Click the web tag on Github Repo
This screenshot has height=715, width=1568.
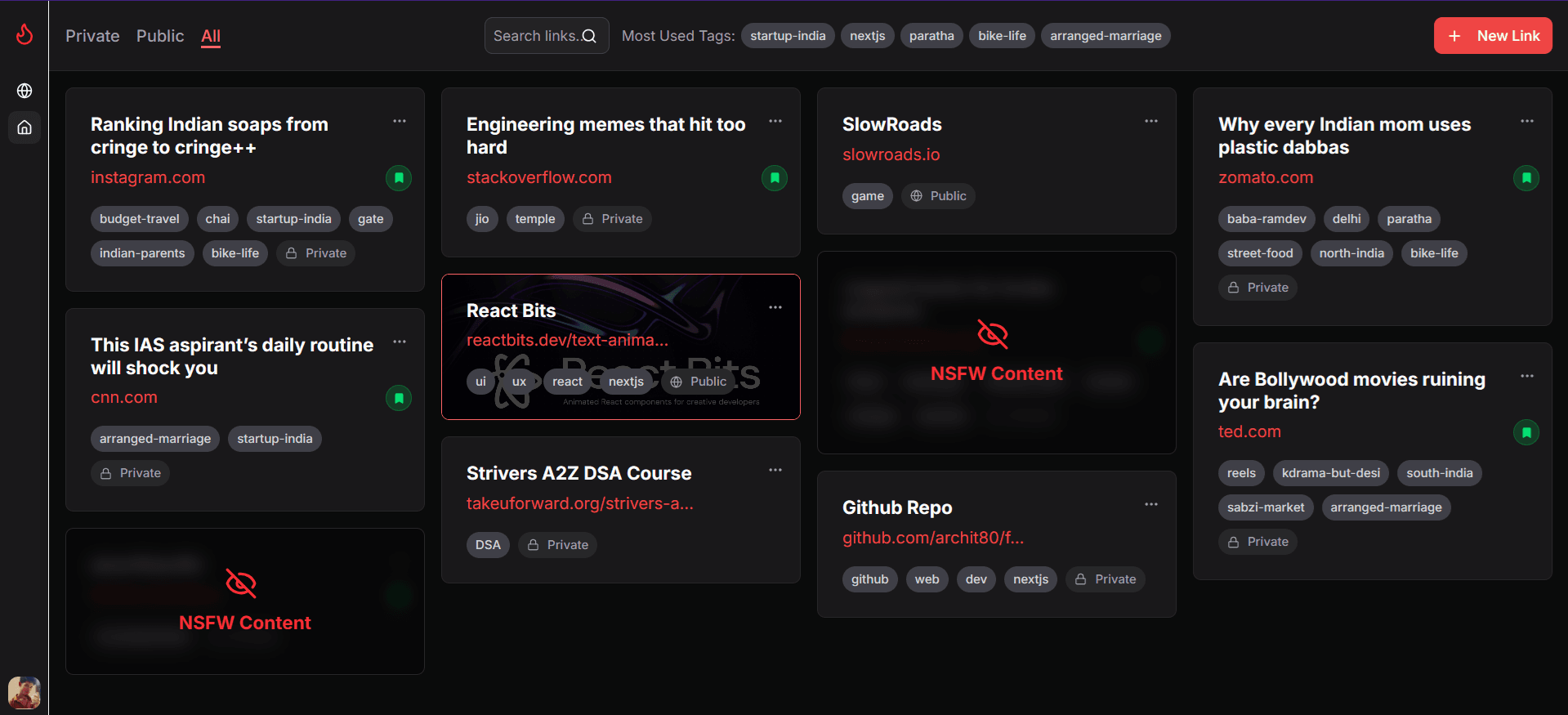927,579
